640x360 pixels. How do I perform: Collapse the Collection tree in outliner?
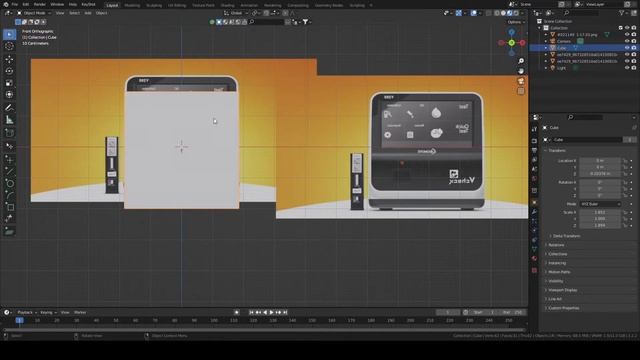point(540,28)
